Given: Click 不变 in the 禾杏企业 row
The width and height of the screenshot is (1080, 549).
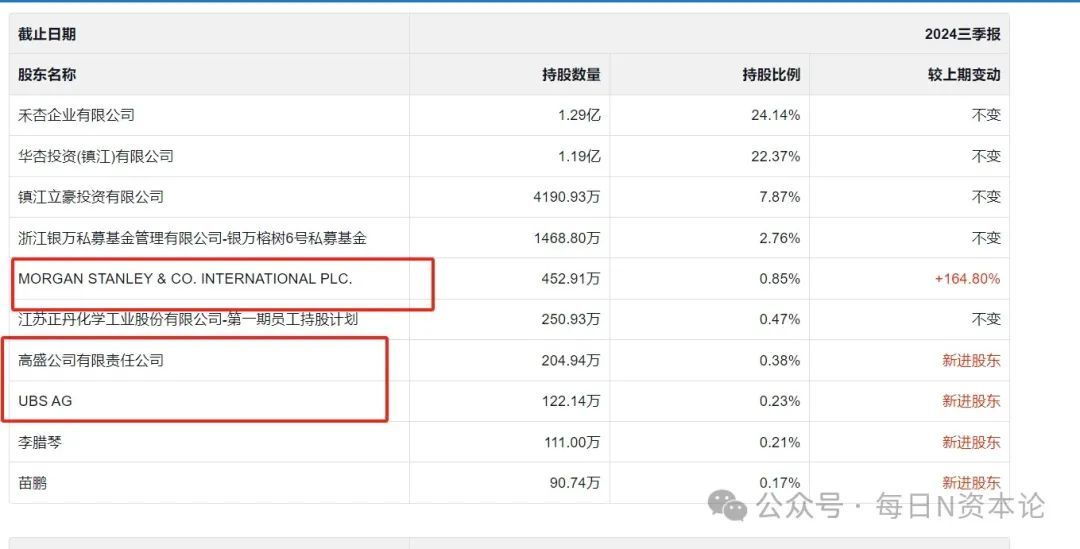Looking at the screenshot, I should click(x=986, y=115).
